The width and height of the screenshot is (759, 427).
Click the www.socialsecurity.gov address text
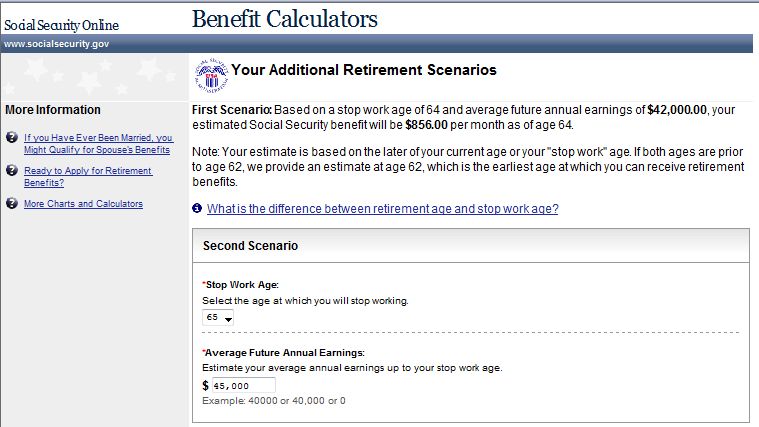coord(56,45)
